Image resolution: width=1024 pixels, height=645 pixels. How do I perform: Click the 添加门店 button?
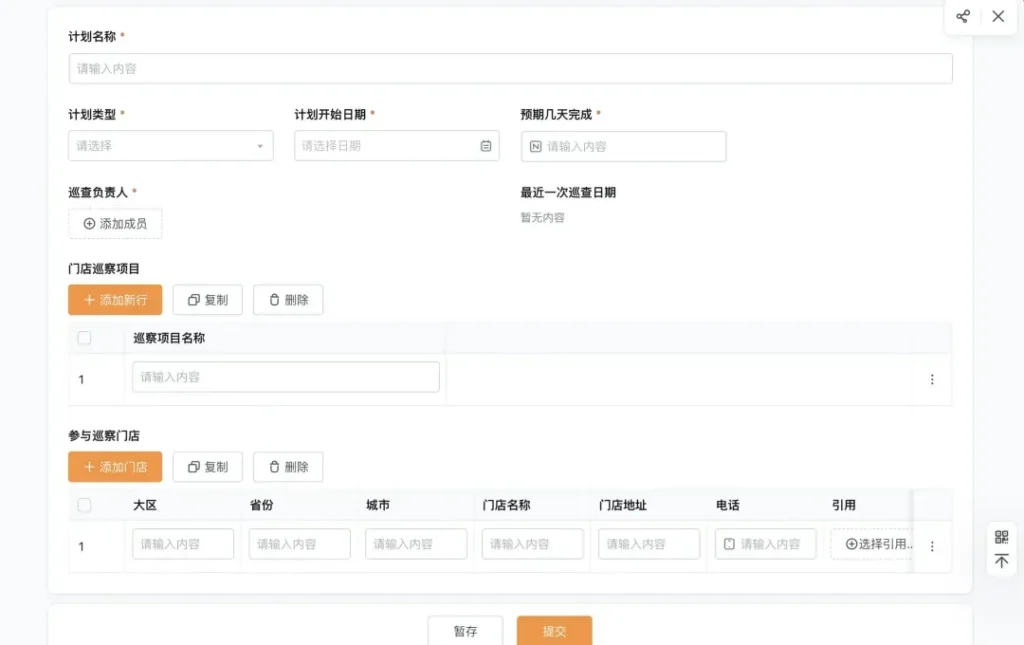pos(115,467)
